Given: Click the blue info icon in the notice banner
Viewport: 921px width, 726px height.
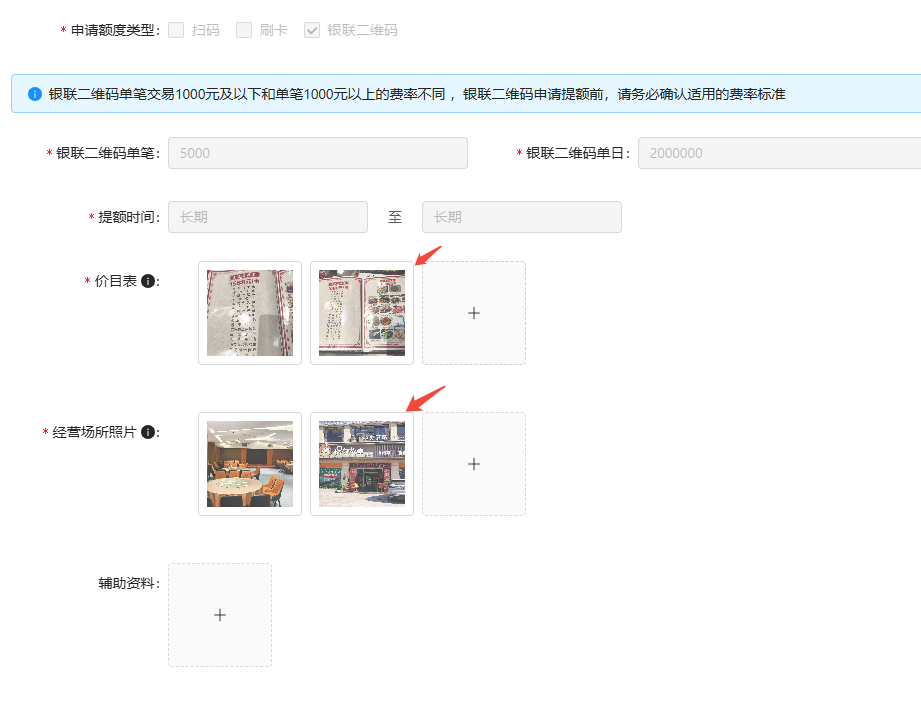Looking at the screenshot, I should pos(35,94).
